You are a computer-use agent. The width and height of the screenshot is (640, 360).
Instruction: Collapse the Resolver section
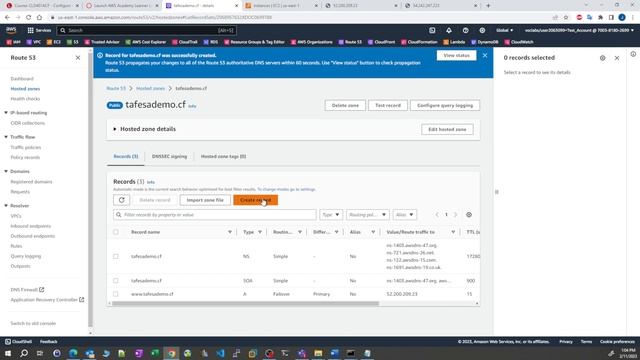(6, 206)
